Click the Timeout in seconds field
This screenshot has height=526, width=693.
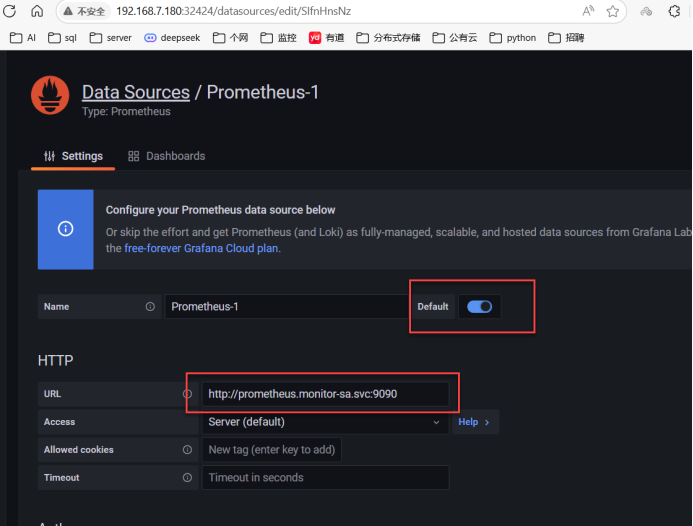click(x=325, y=478)
